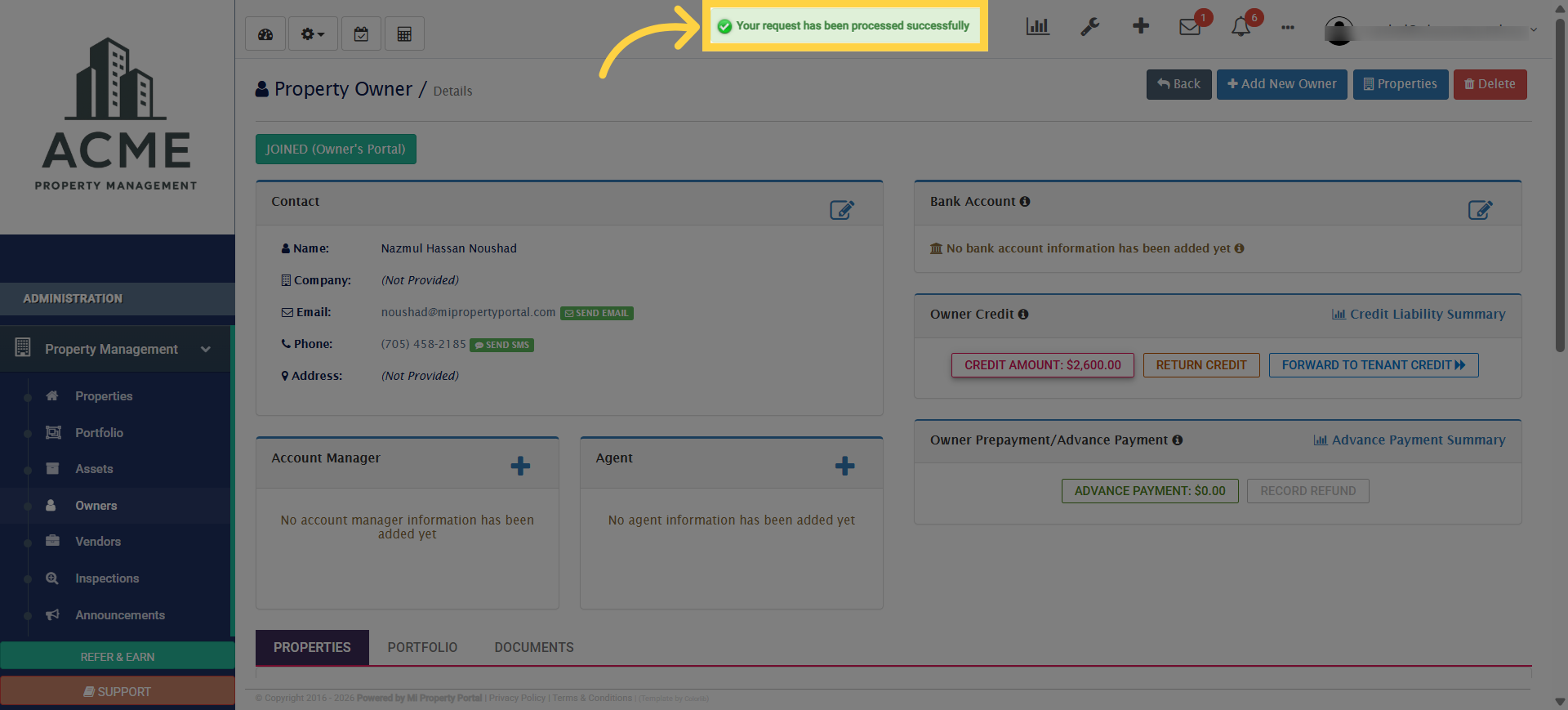Edit the Contact information
Viewport: 1568px width, 710px height.
tap(842, 210)
